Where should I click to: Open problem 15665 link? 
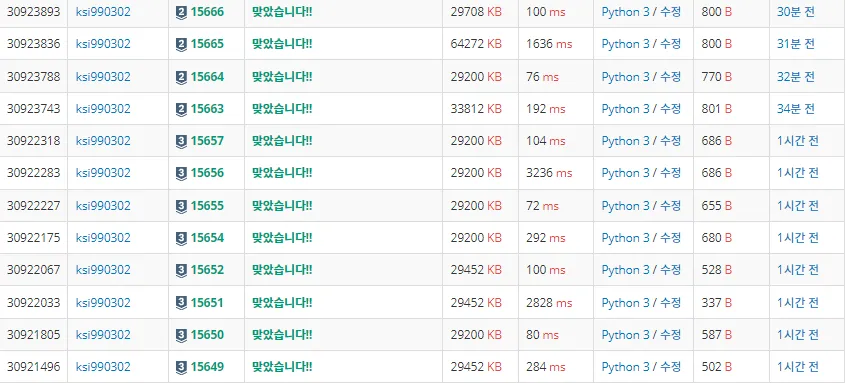click(x=207, y=44)
